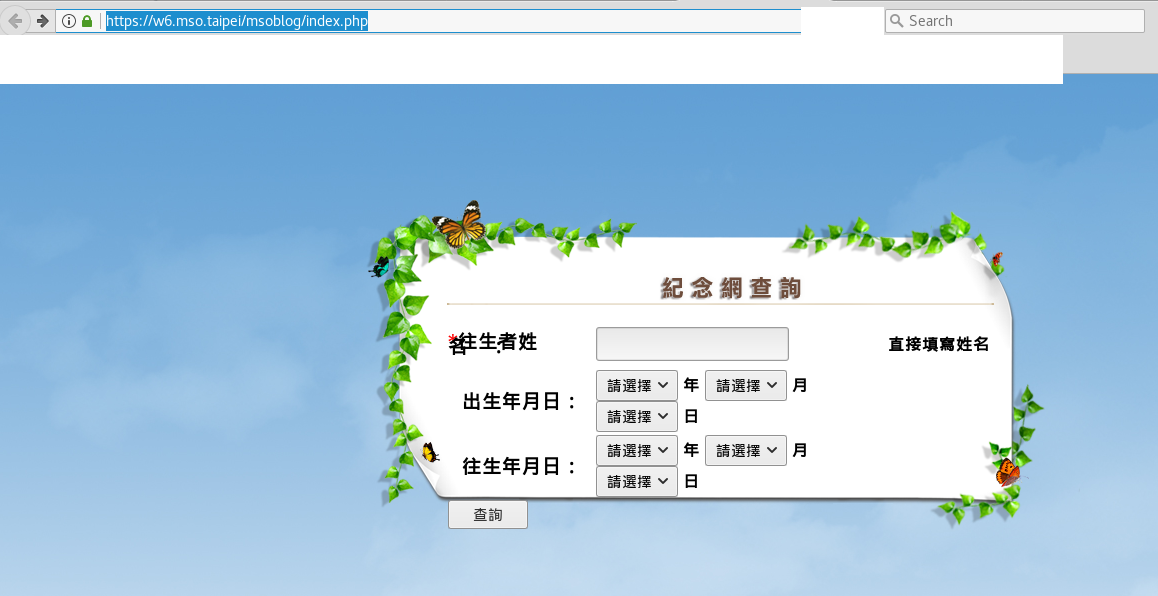Click the 往生年月日 label

point(519,467)
